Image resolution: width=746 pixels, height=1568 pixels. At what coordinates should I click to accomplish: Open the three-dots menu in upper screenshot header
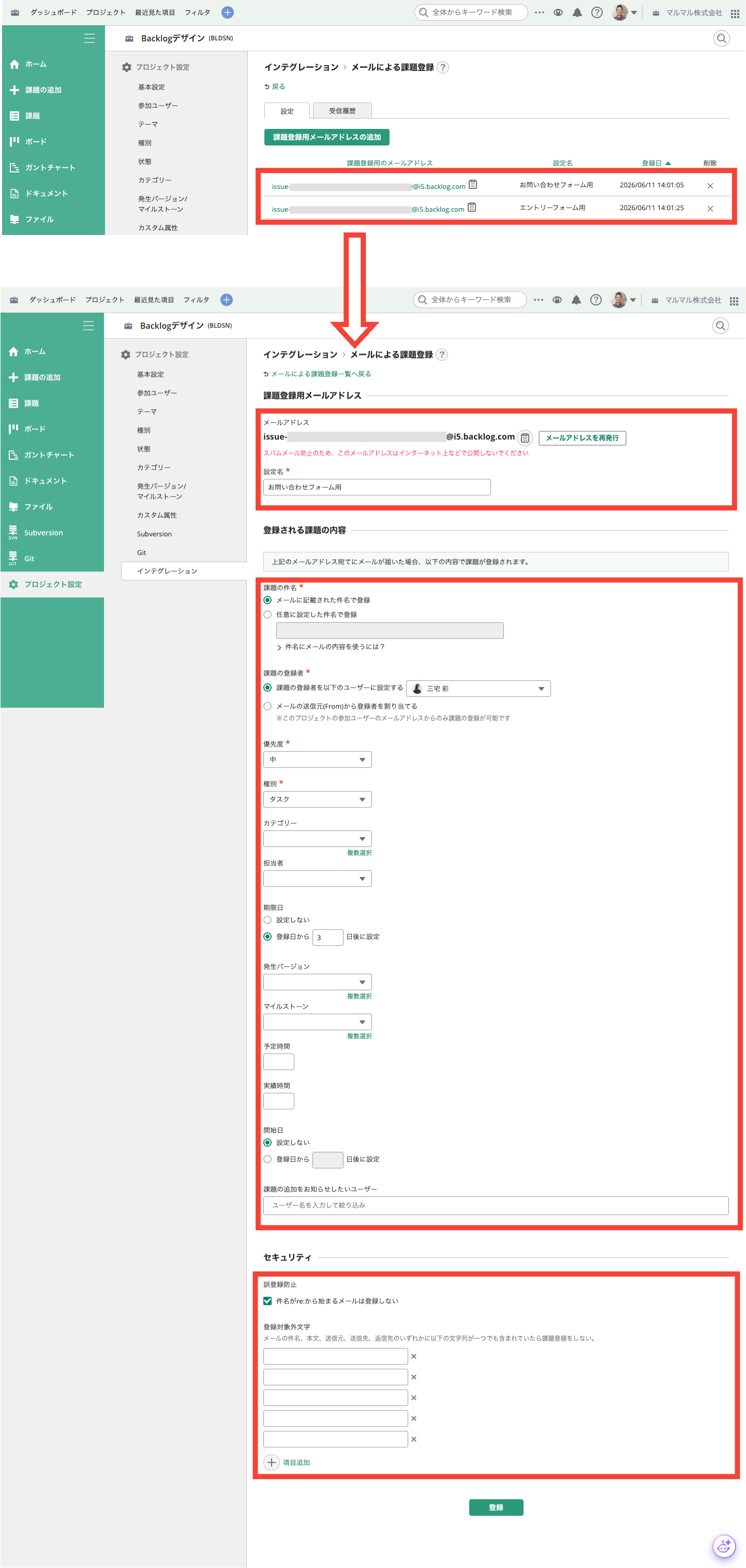point(539,12)
